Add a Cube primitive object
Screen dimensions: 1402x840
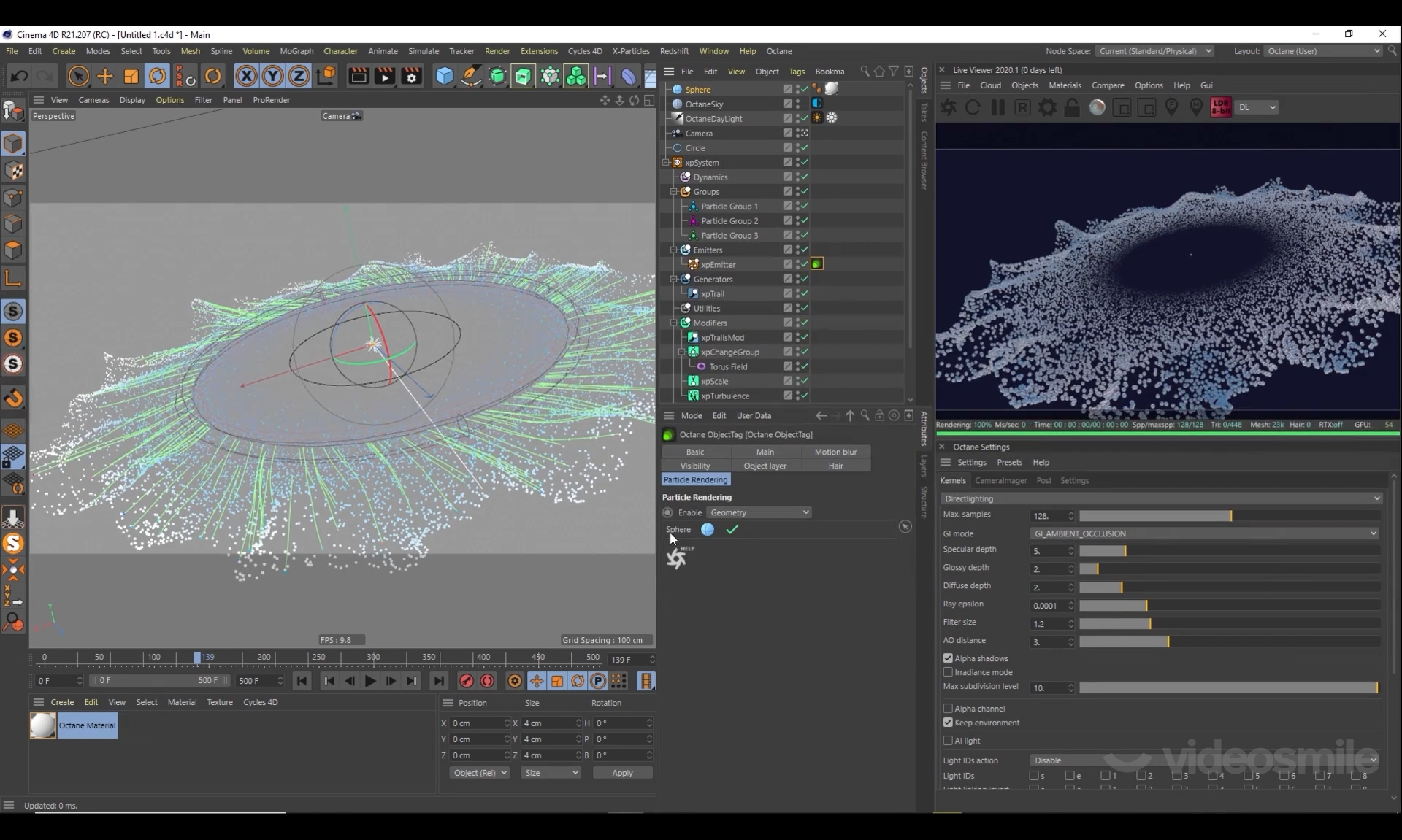(444, 76)
